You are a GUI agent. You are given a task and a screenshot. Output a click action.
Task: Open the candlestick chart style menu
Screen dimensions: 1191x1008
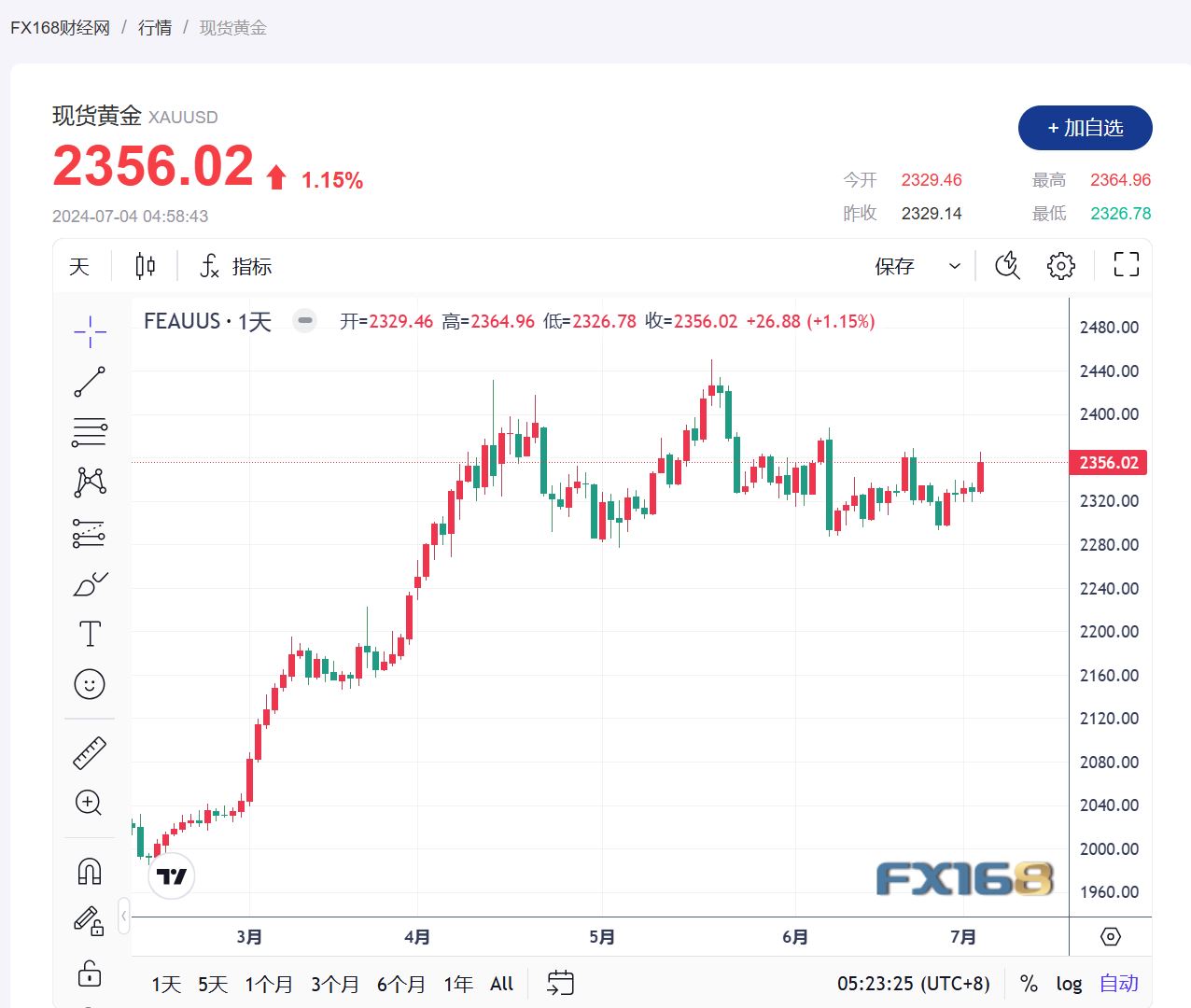pos(145,266)
